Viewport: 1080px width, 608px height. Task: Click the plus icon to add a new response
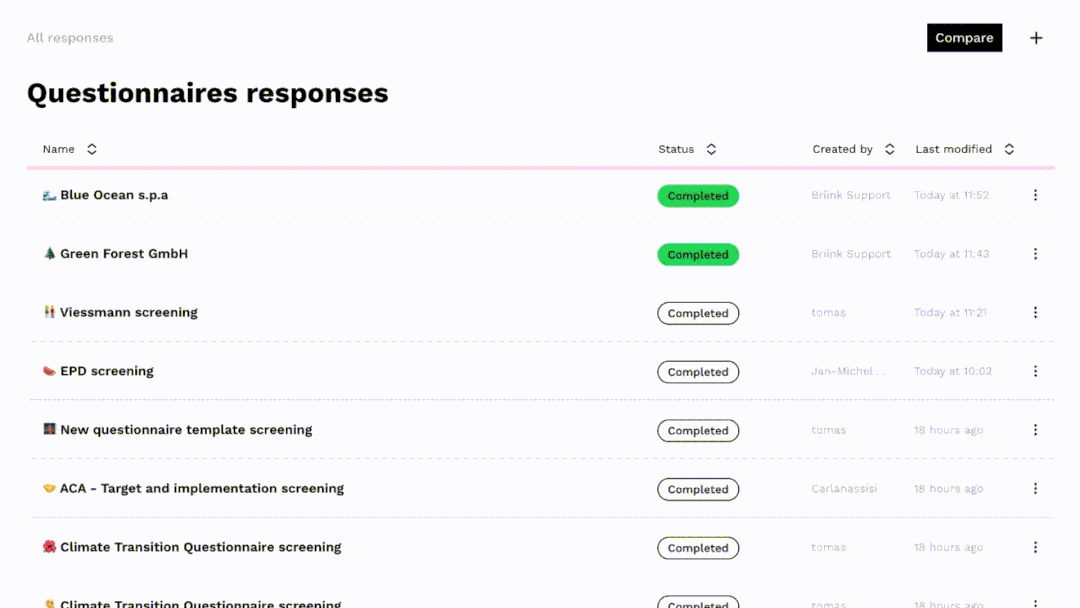1036,37
